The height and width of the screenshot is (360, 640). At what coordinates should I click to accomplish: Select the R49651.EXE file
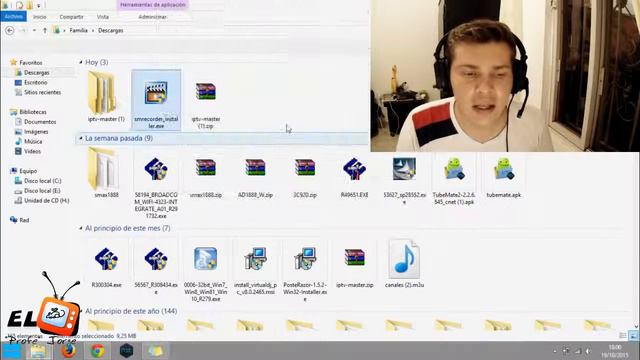pos(354,178)
